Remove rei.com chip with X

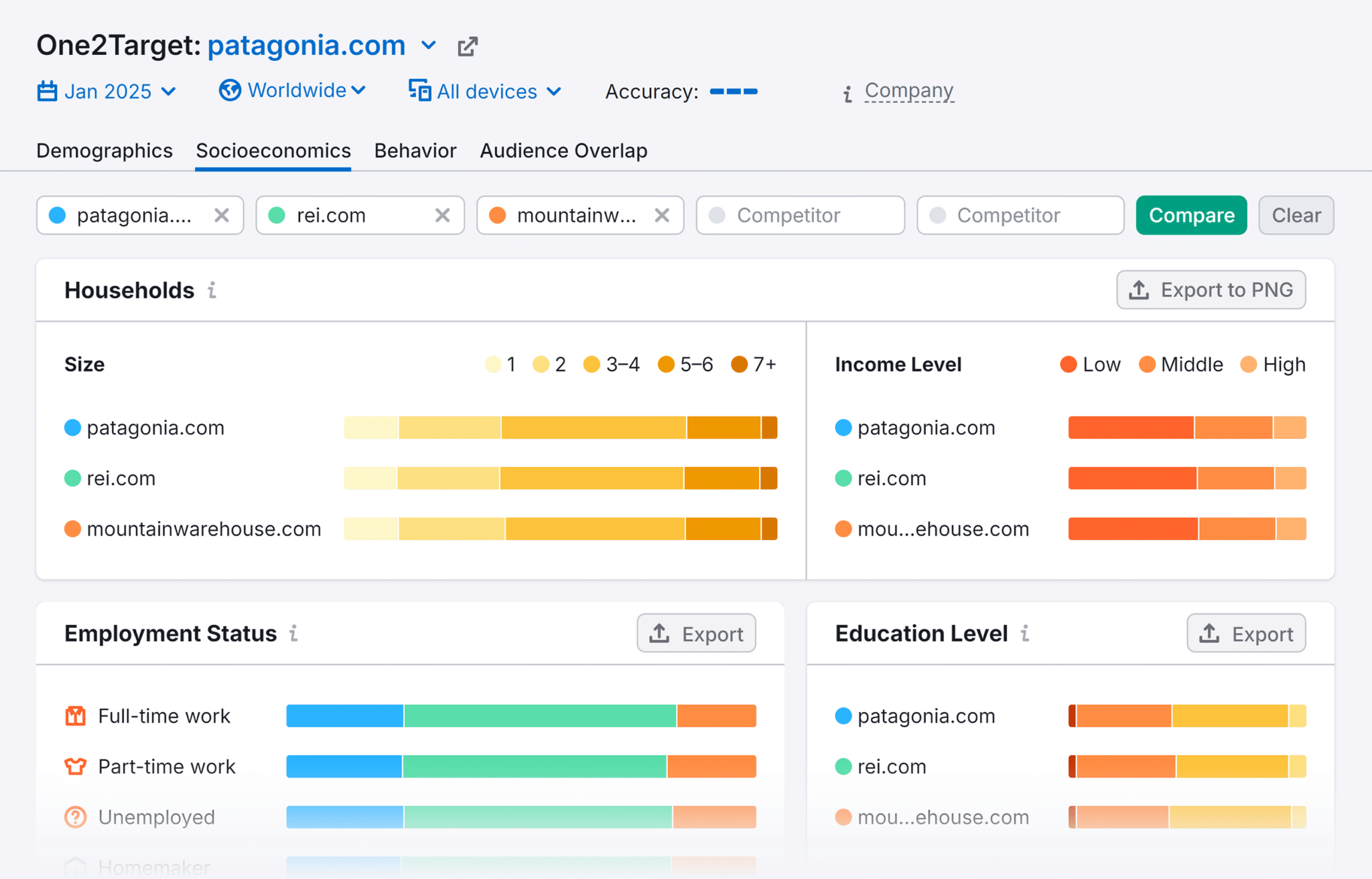[443, 215]
